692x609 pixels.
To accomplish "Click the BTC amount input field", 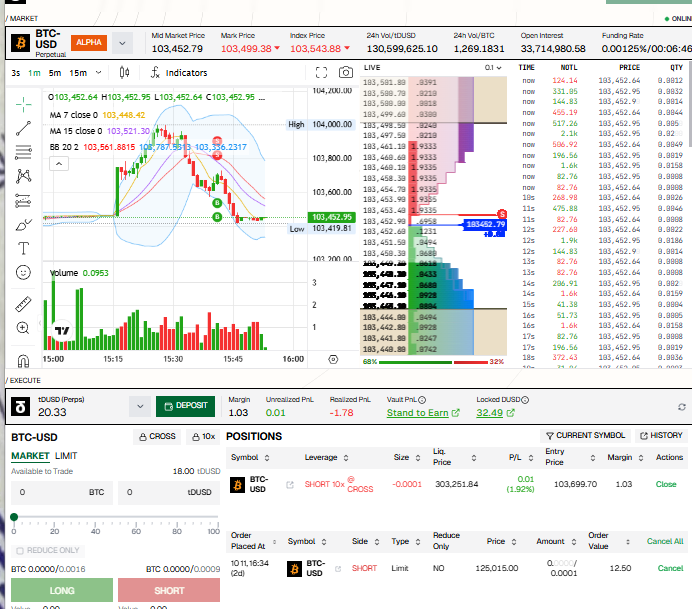I will [x=62, y=492].
